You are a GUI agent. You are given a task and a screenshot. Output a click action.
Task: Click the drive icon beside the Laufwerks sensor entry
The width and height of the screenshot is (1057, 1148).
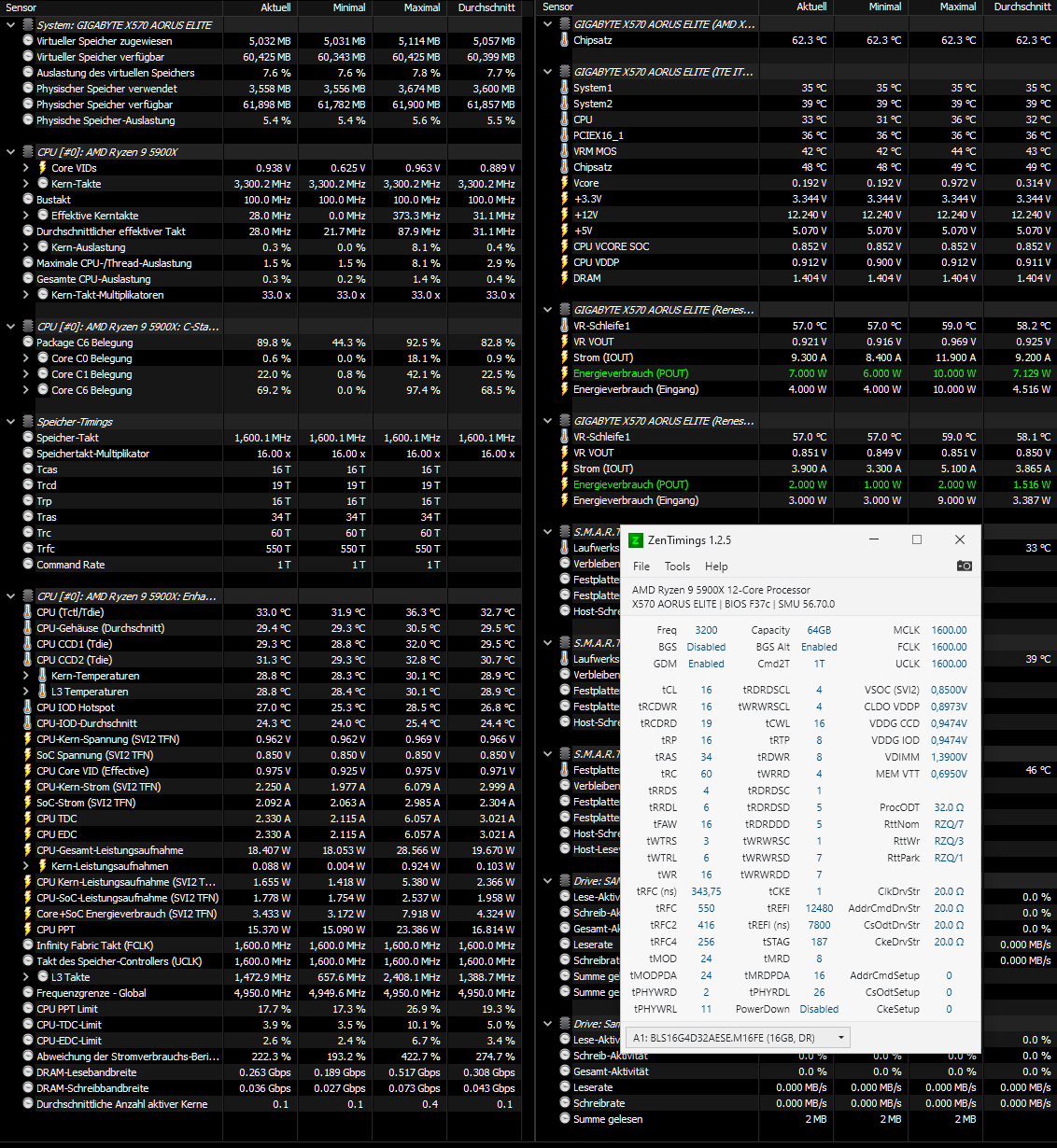click(x=562, y=549)
